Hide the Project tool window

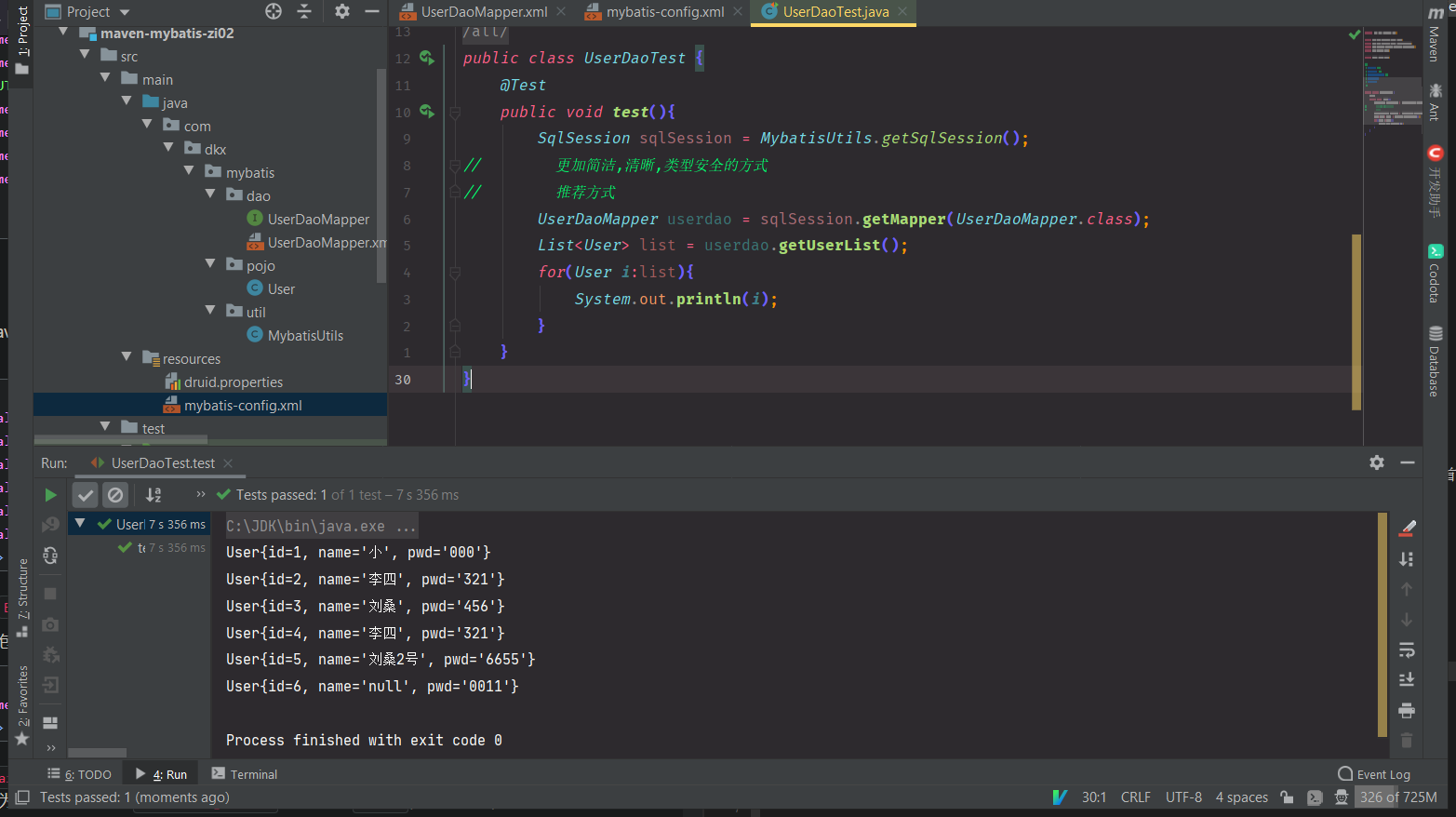[372, 11]
